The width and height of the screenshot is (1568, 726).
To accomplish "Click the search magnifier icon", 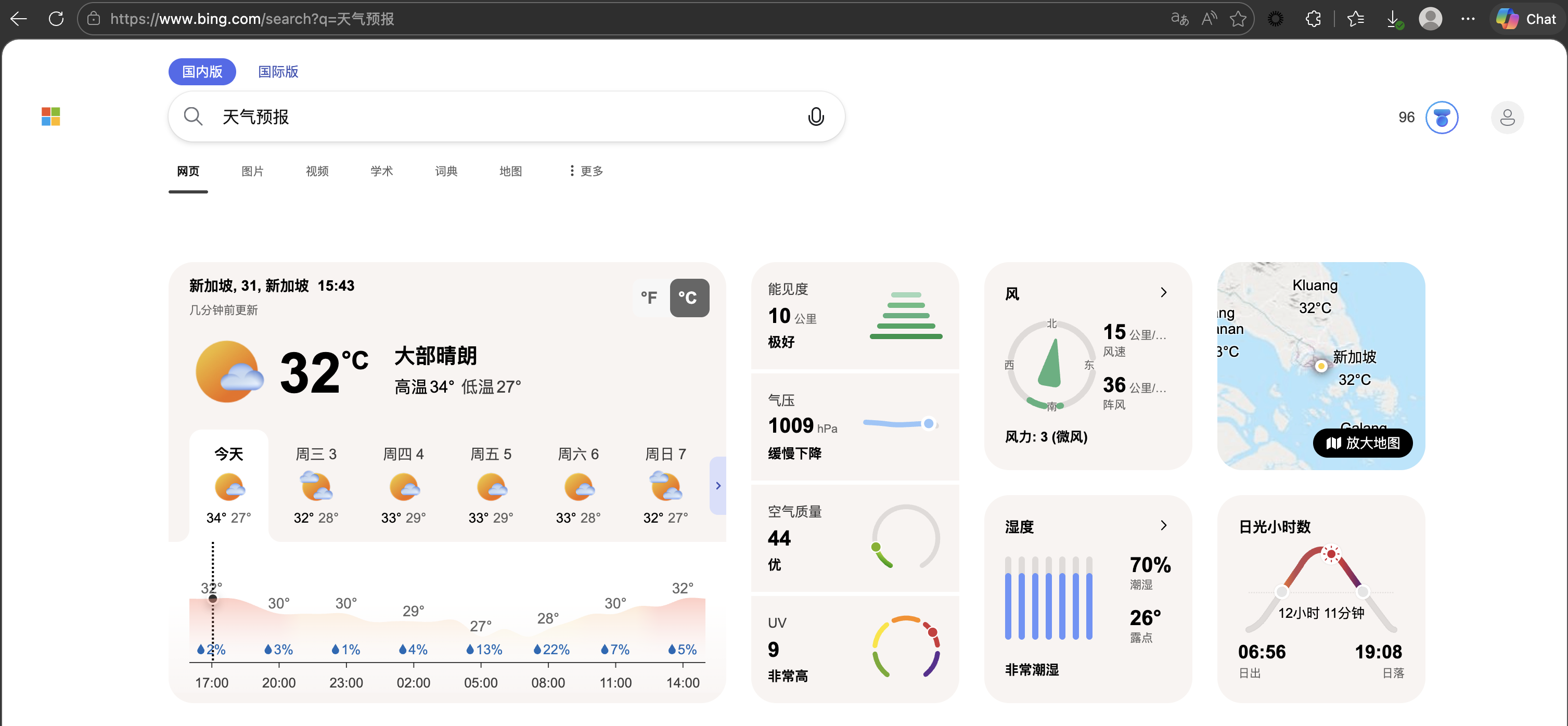I will pos(193,116).
